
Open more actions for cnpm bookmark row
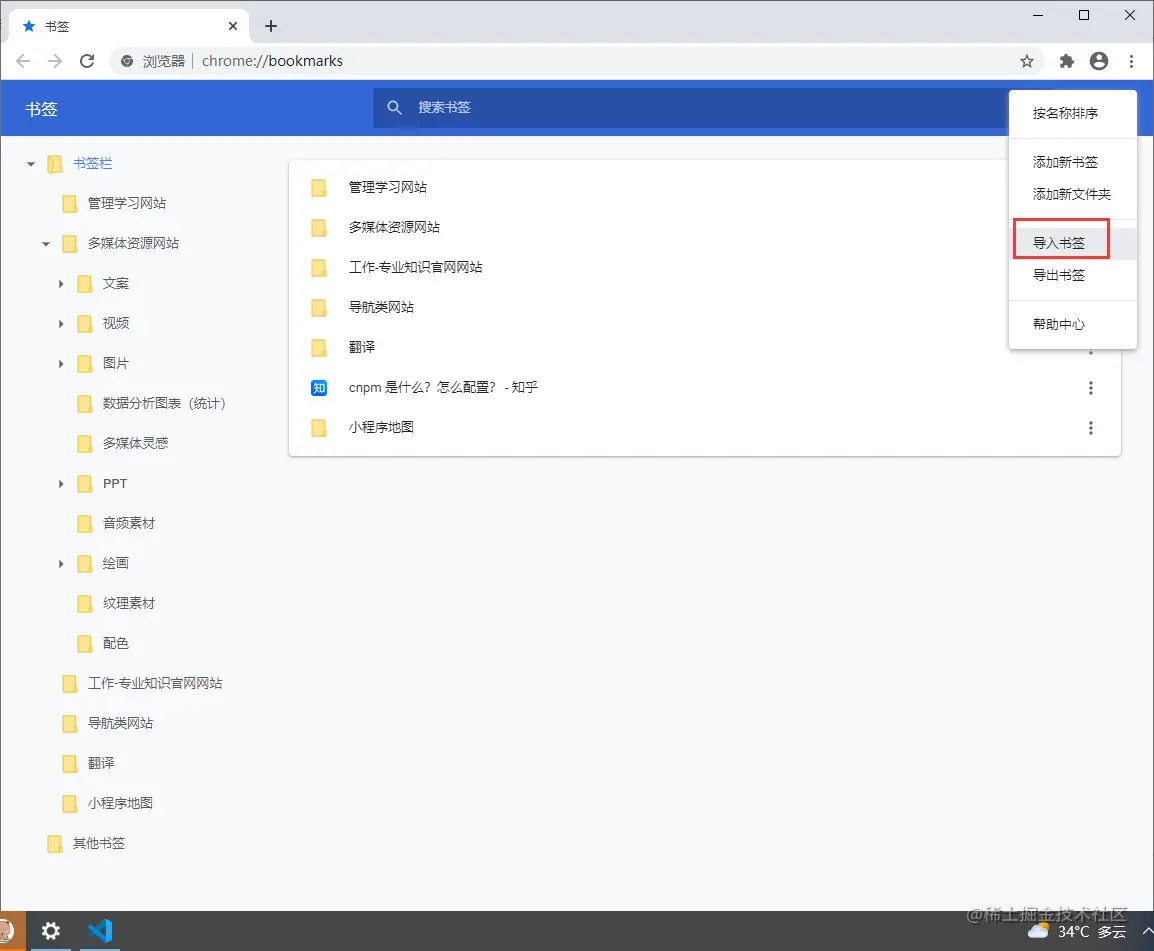(1091, 388)
